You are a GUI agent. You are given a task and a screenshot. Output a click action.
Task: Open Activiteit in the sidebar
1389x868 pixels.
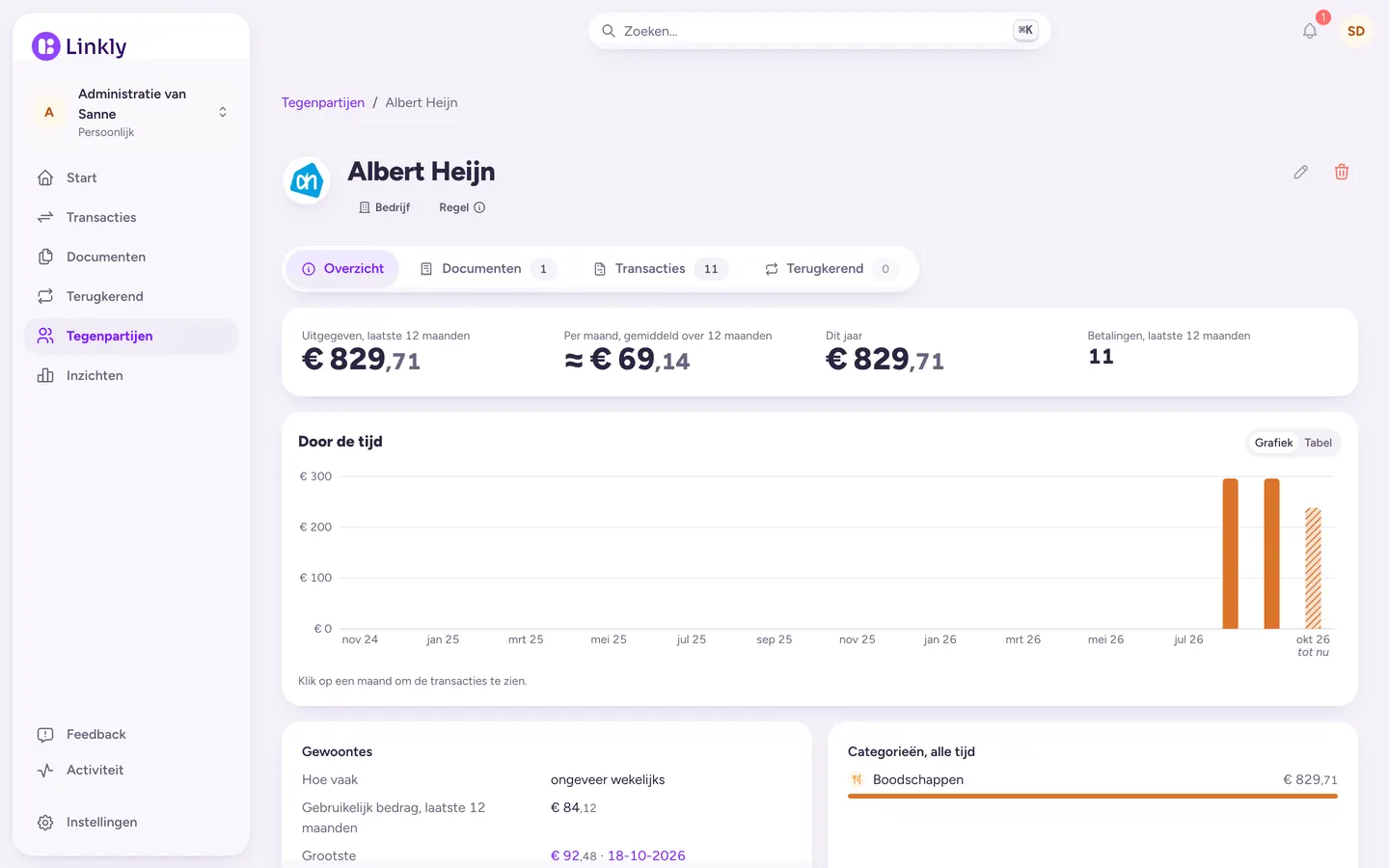coord(131,770)
